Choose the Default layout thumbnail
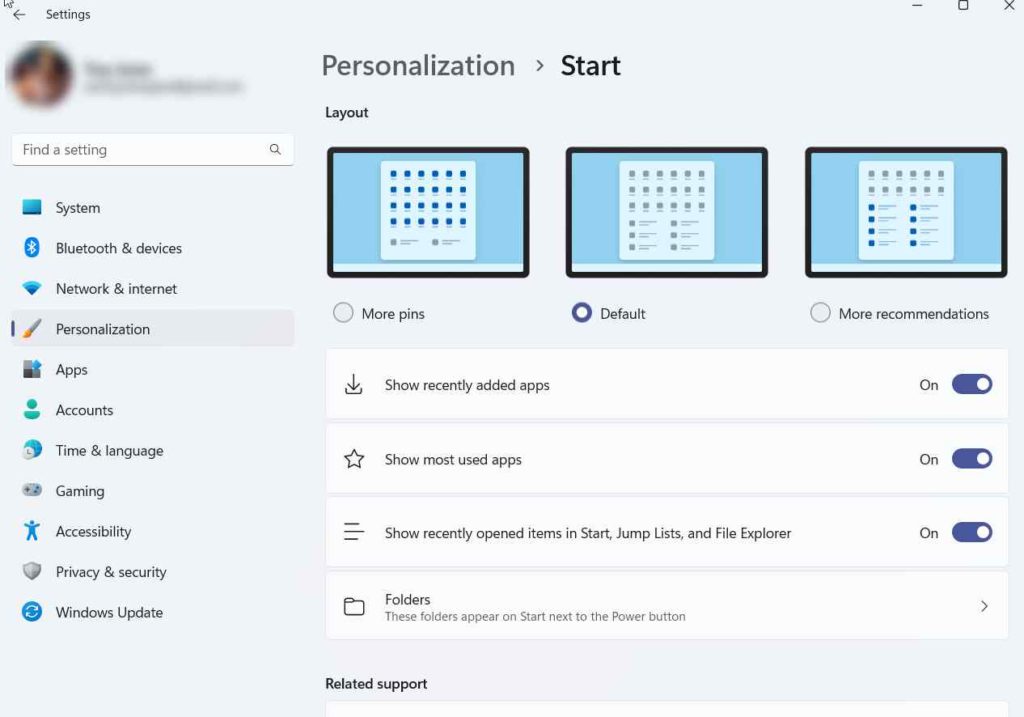This screenshot has height=717, width=1024. click(x=667, y=212)
